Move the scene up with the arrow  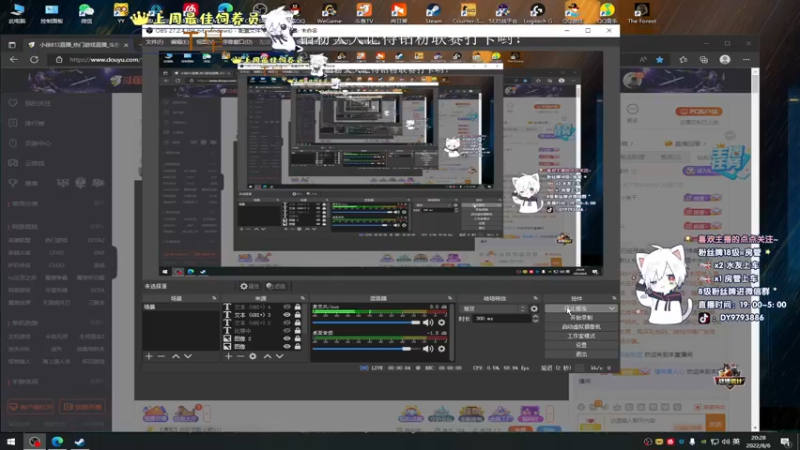pyautogui.click(x=176, y=356)
